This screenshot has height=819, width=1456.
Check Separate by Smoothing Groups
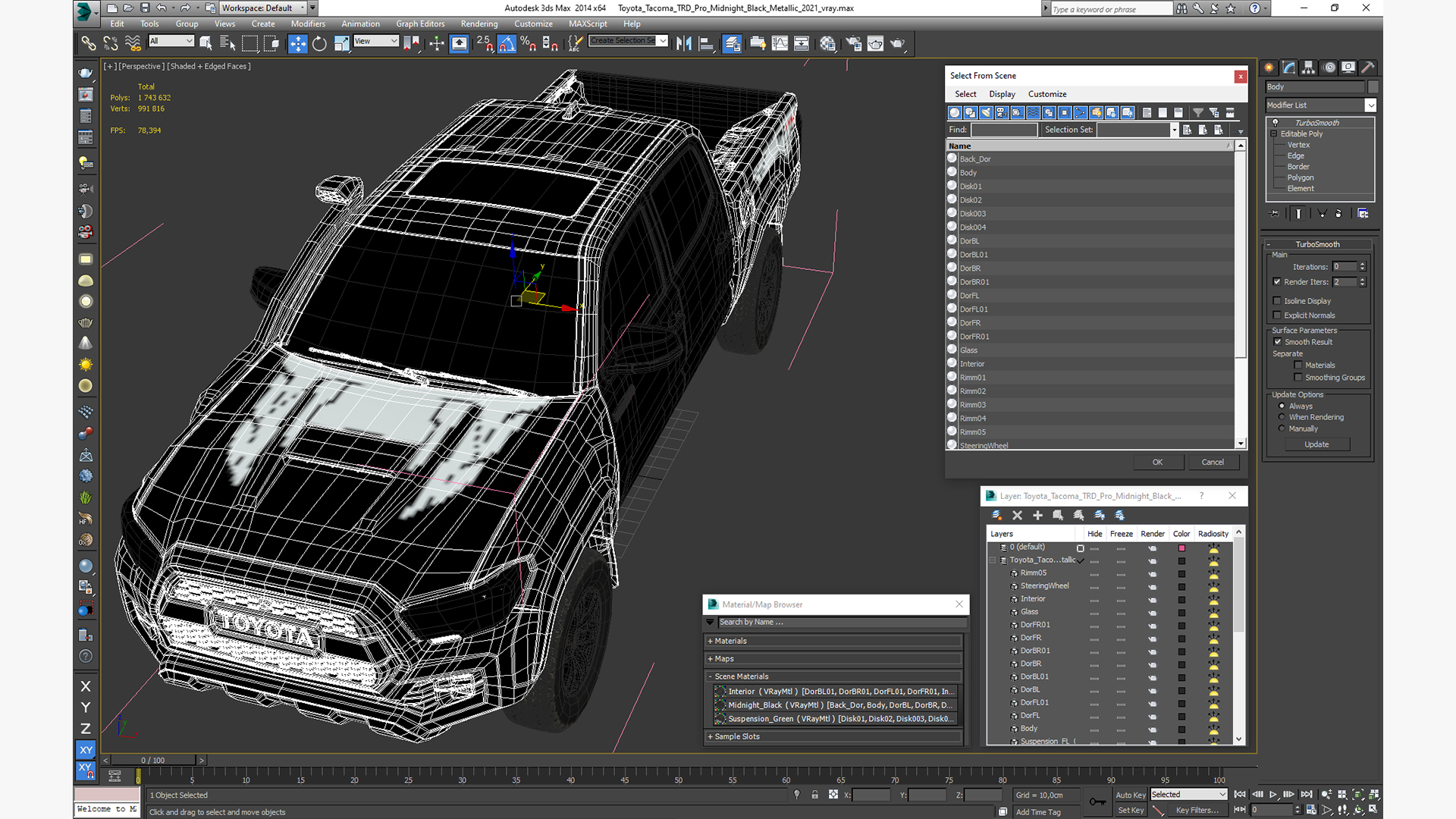pos(1298,377)
